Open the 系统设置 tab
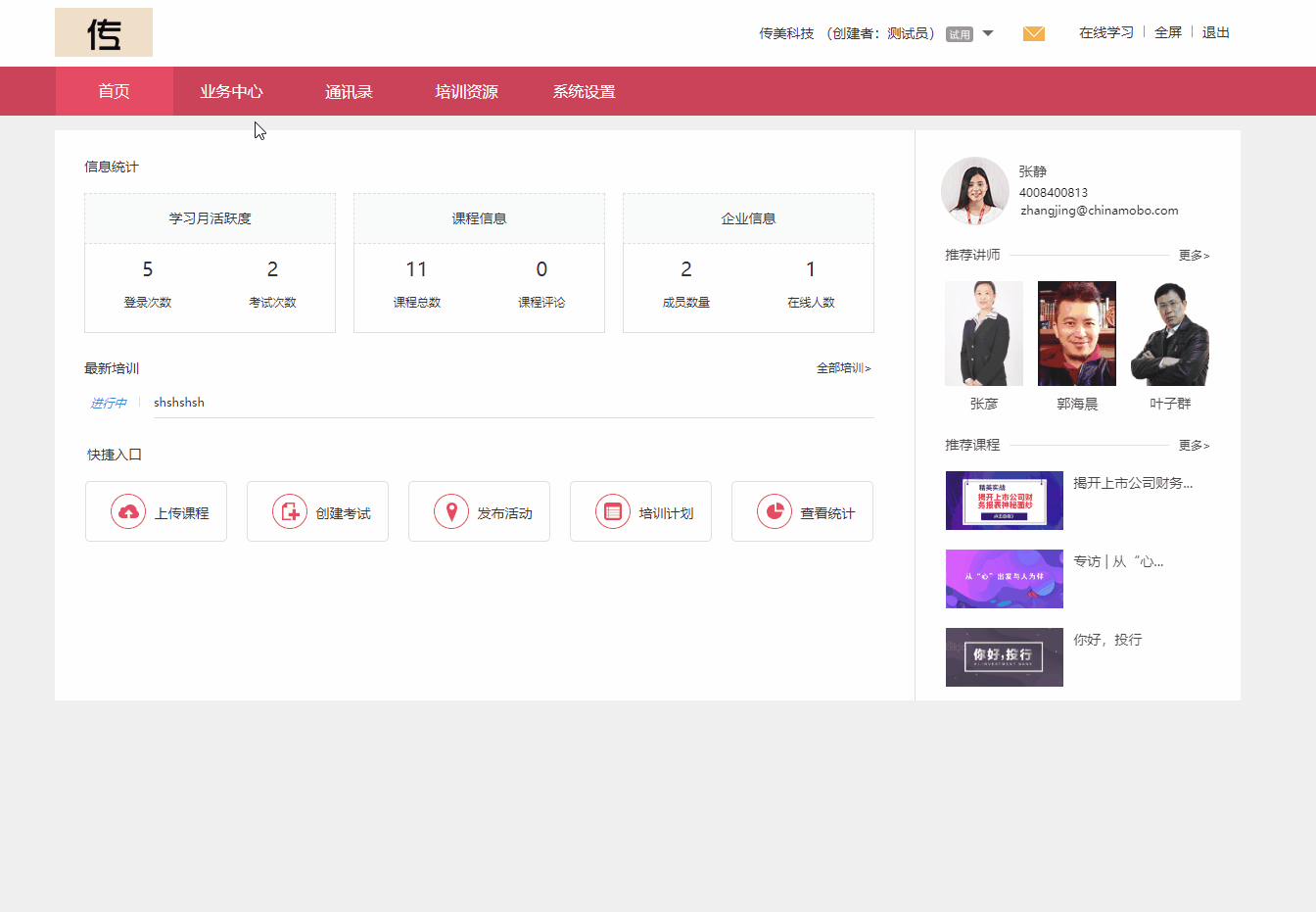This screenshot has height=912, width=1316. tap(583, 91)
